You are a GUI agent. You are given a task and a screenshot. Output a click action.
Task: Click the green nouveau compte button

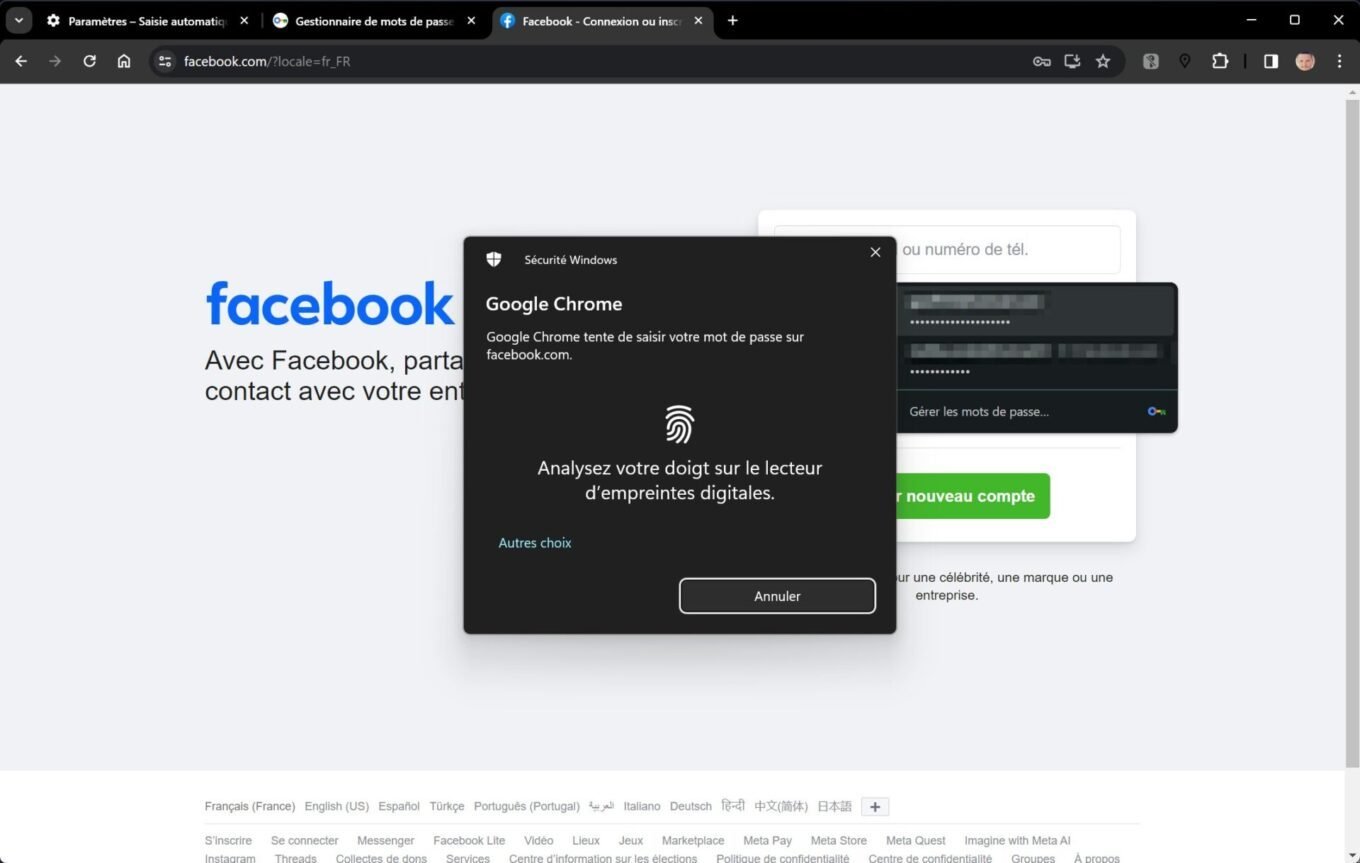pos(973,496)
